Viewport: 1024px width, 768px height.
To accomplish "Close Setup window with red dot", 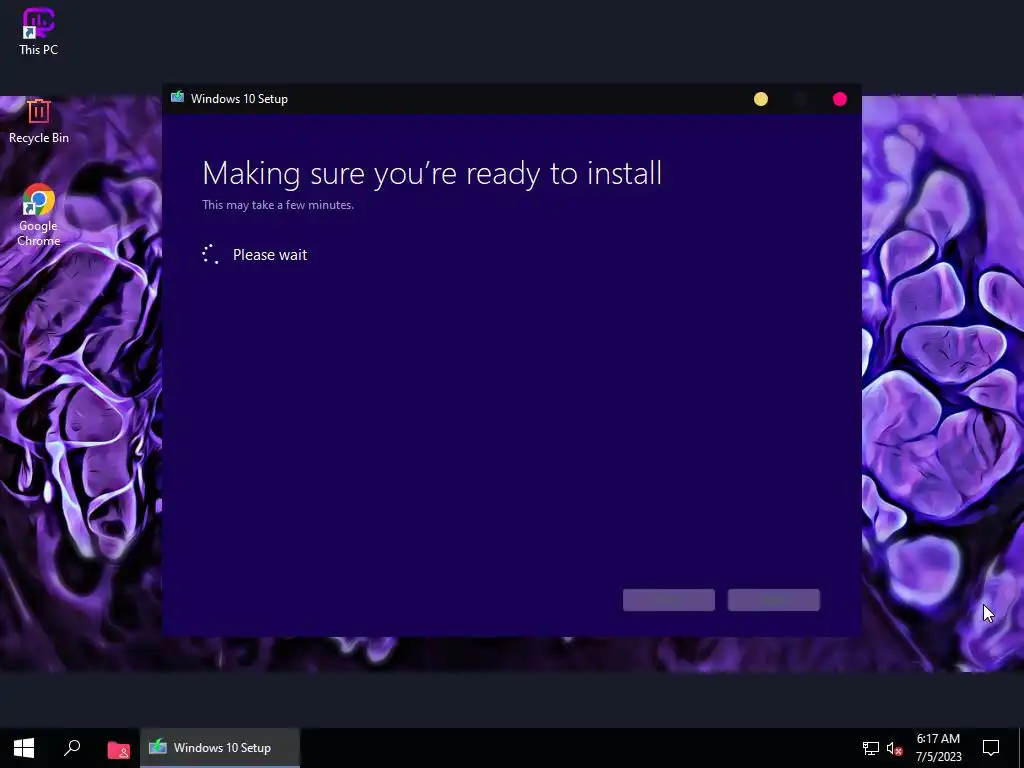I will pos(840,99).
